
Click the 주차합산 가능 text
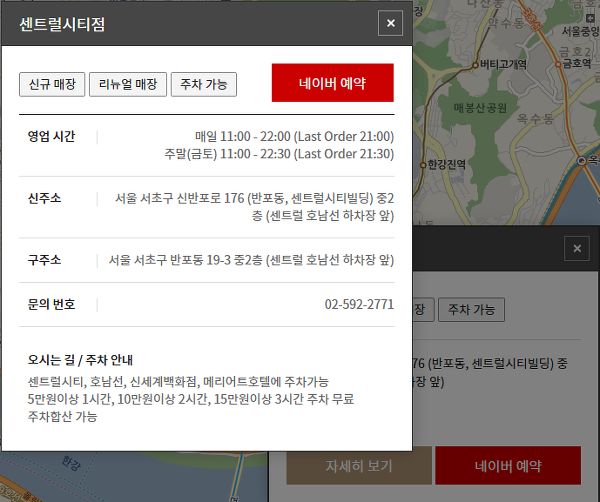[x=62, y=416]
